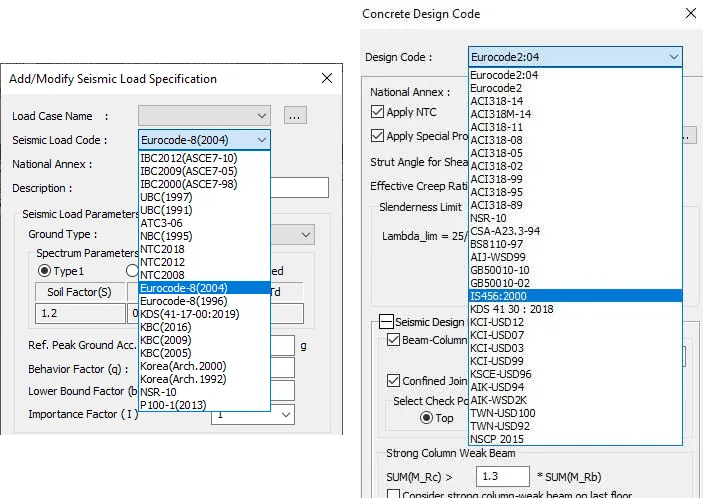Select KBC(2016) seismic code
Image resolution: width=703 pixels, height=498 pixels.
click(x=204, y=327)
